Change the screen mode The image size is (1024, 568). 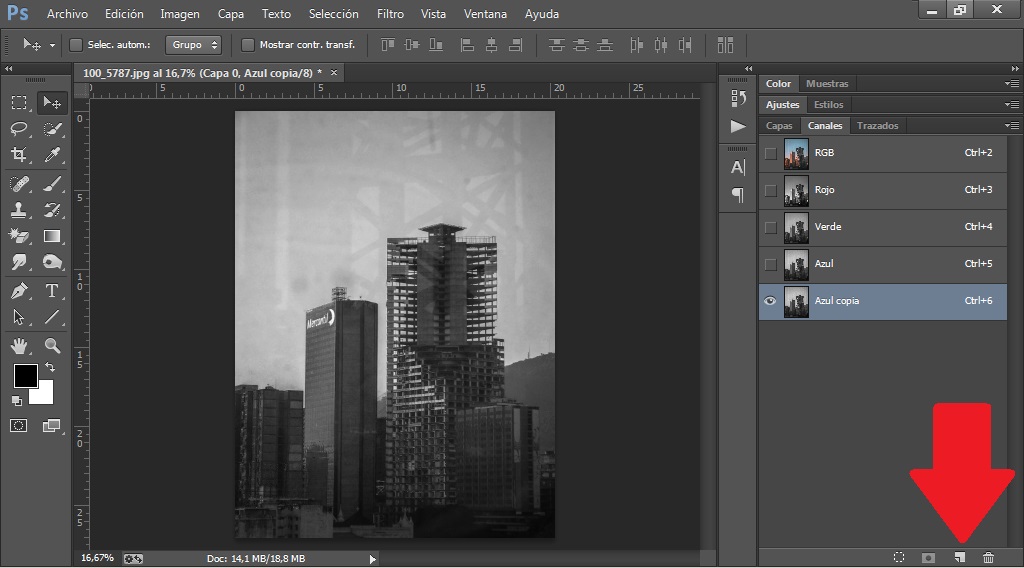pos(52,426)
